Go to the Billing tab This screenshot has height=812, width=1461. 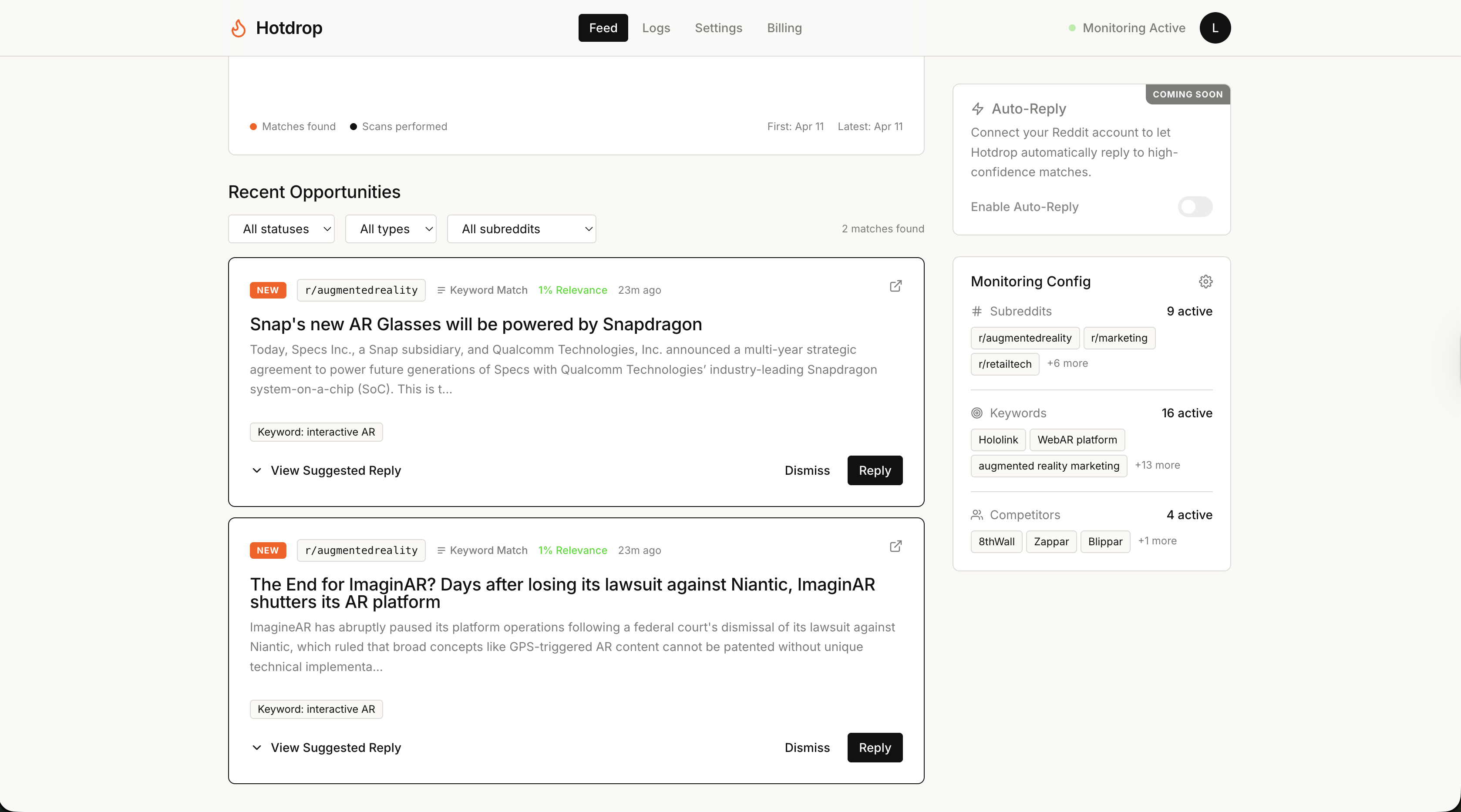click(x=784, y=28)
